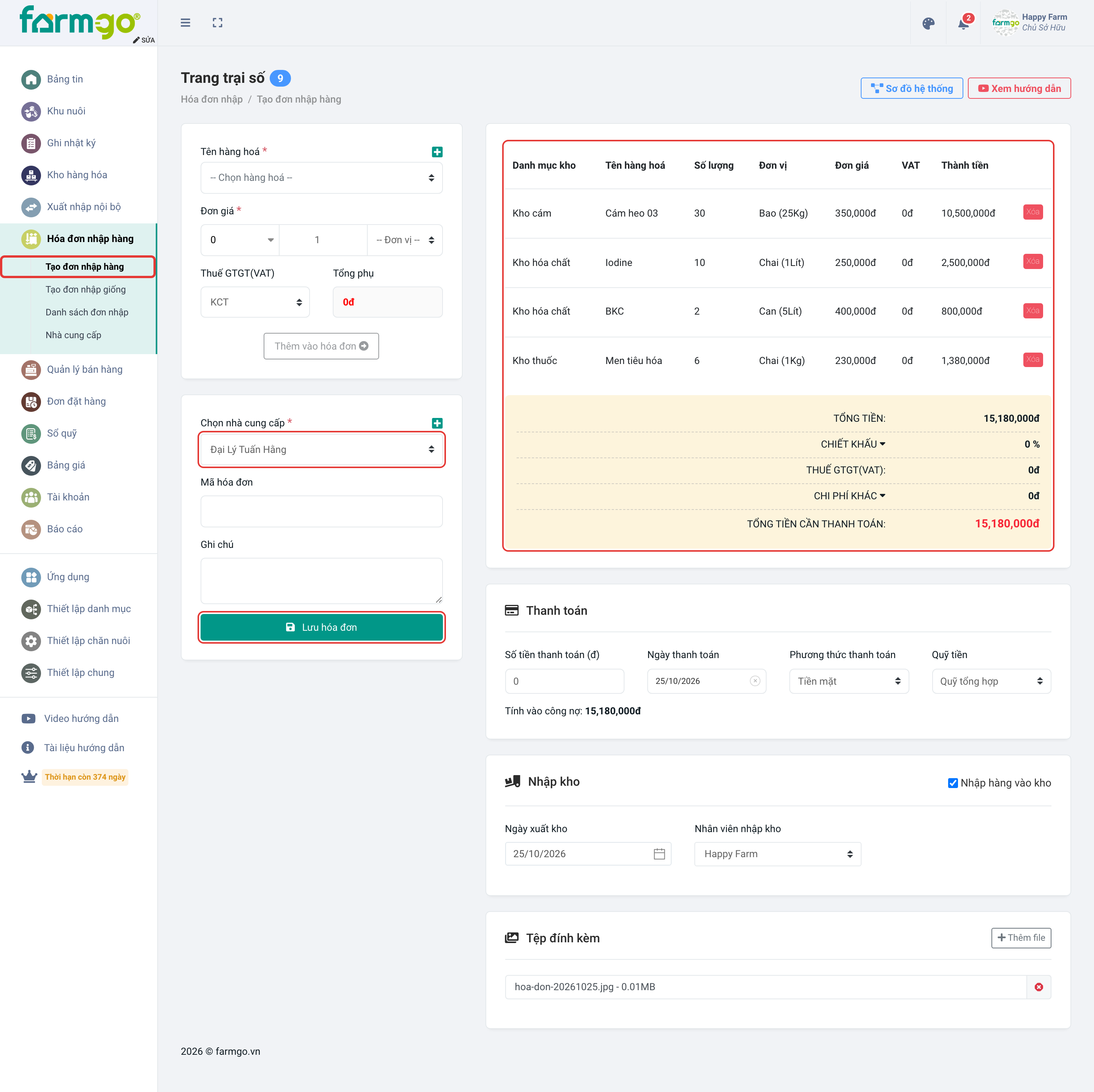Open Danh sách đơn nhập submenu

point(87,312)
